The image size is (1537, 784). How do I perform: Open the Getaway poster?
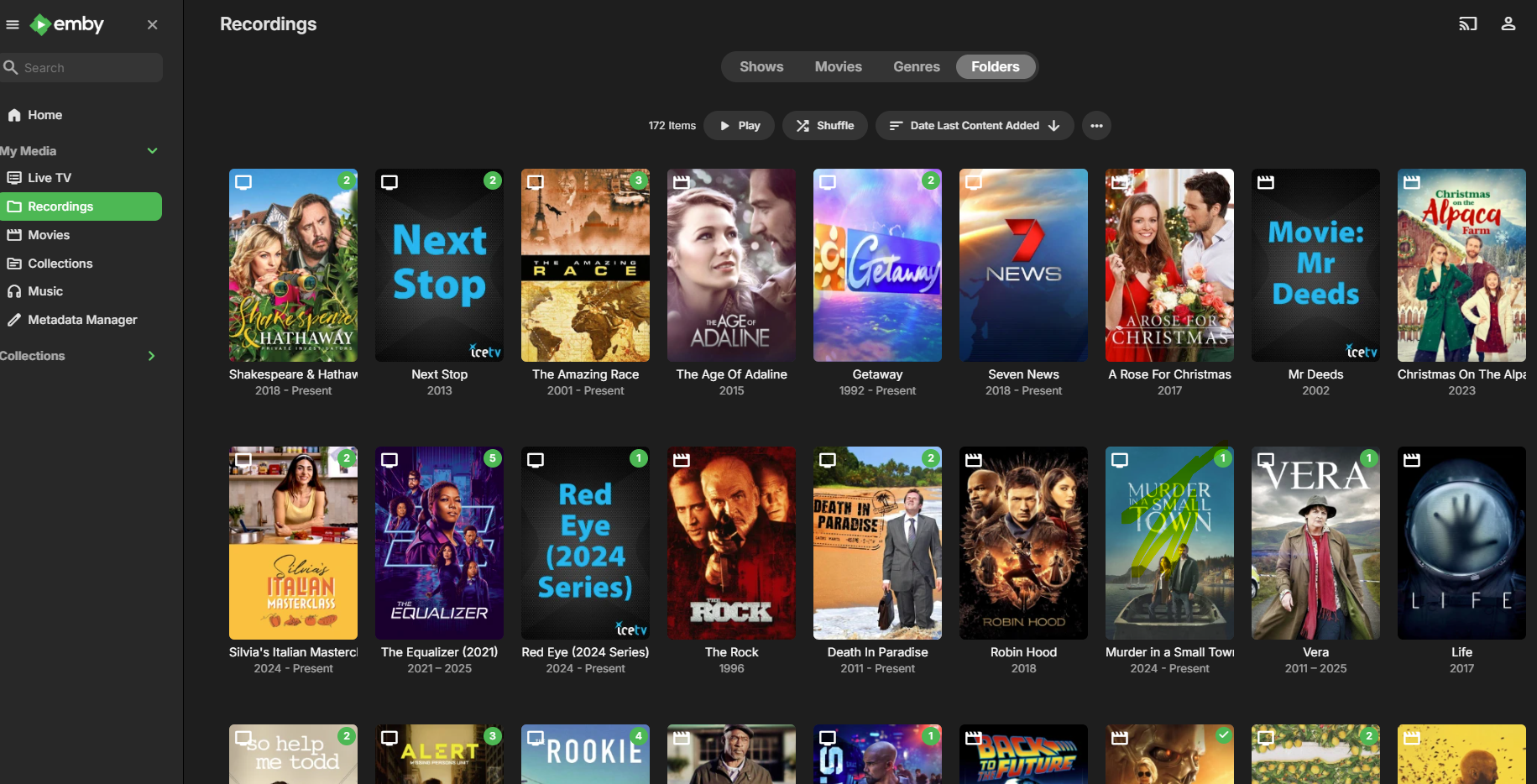pyautogui.click(x=878, y=265)
